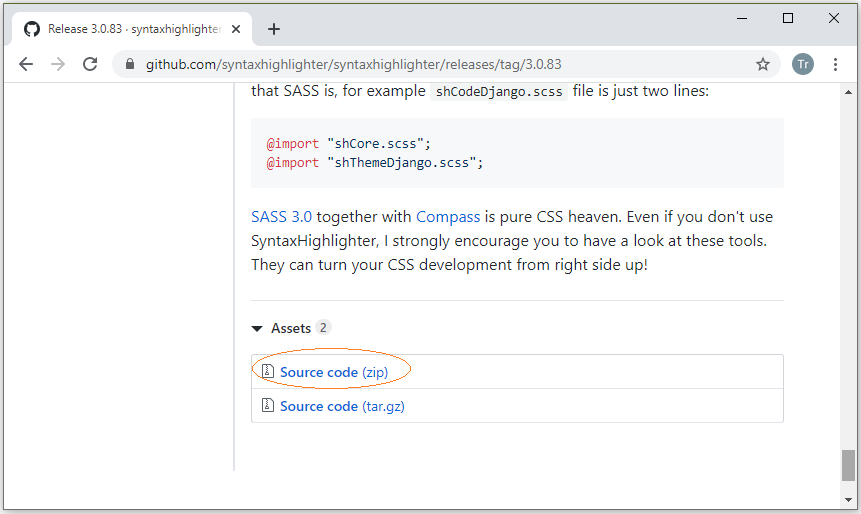Open the Chrome profile avatar
Image resolution: width=861 pixels, height=514 pixels.
coord(803,64)
